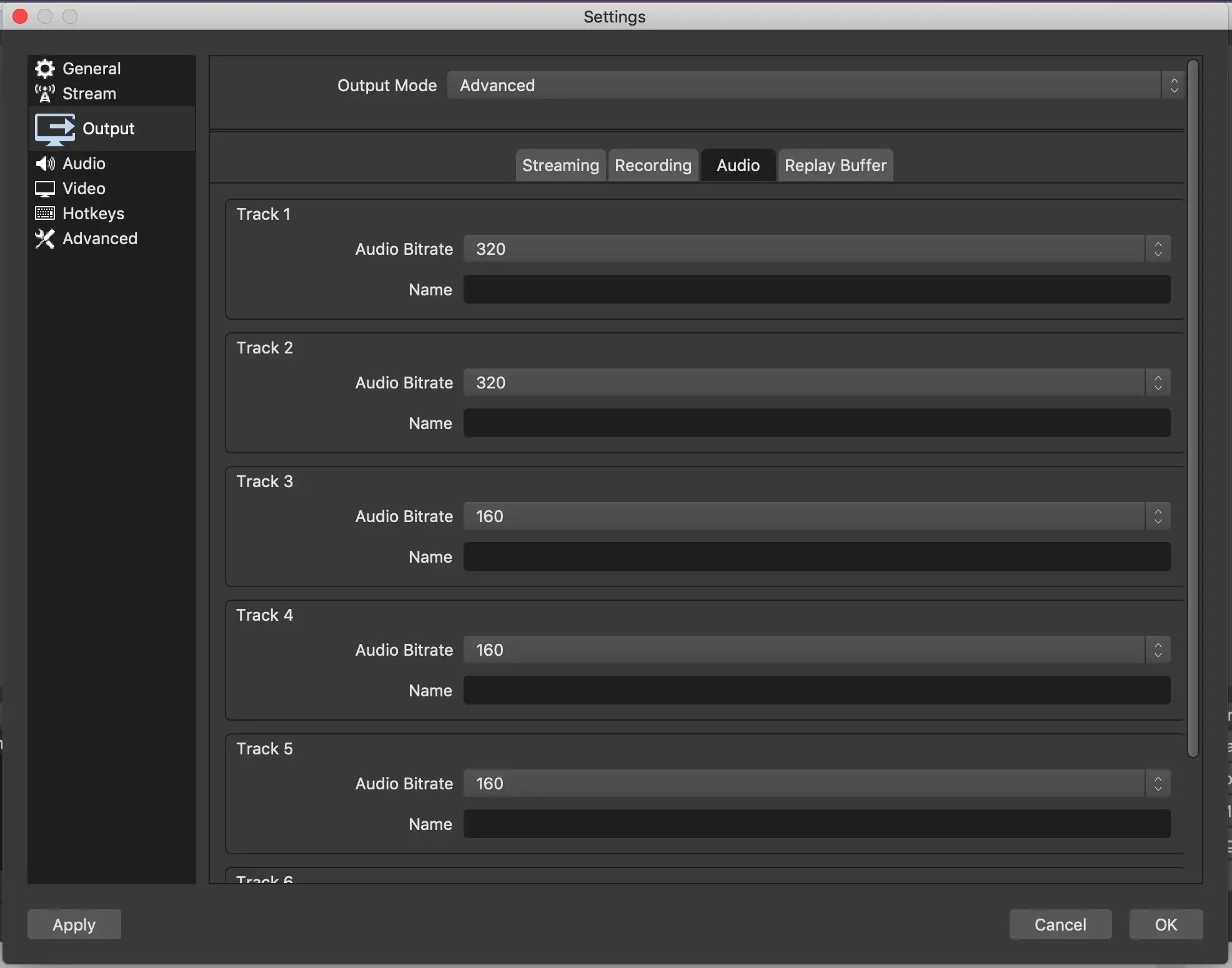1232x968 pixels.
Task: Open the Output Mode dropdown
Action: click(x=815, y=86)
